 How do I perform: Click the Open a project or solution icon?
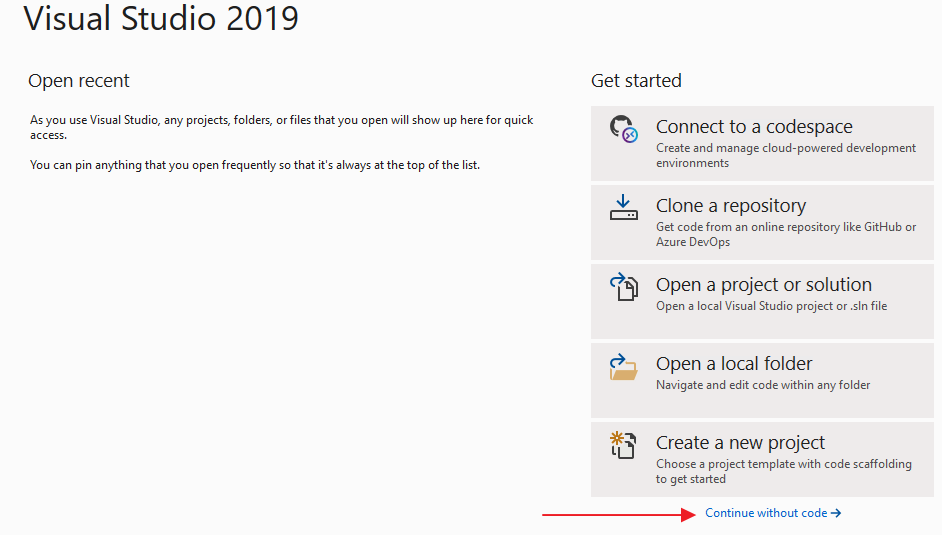pyautogui.click(x=624, y=288)
